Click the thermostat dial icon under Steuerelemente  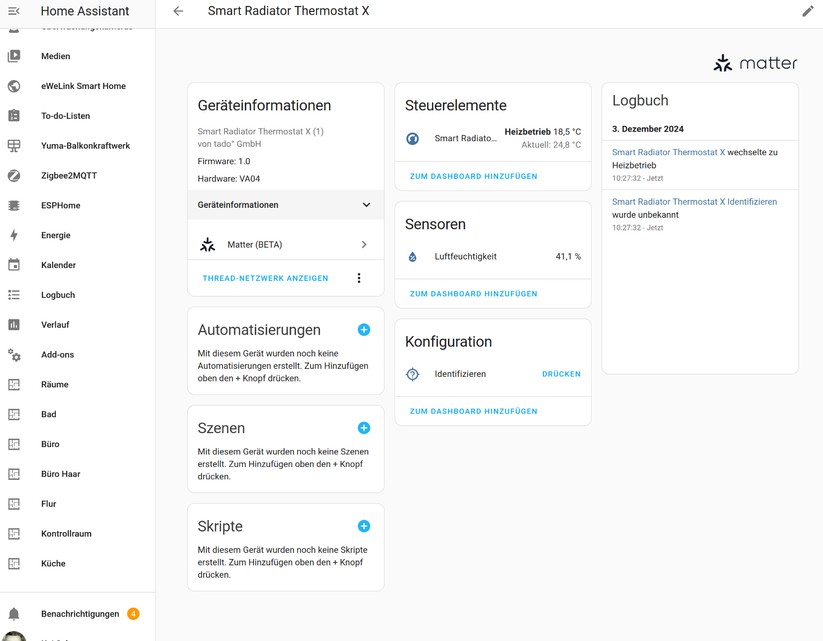click(x=412, y=138)
